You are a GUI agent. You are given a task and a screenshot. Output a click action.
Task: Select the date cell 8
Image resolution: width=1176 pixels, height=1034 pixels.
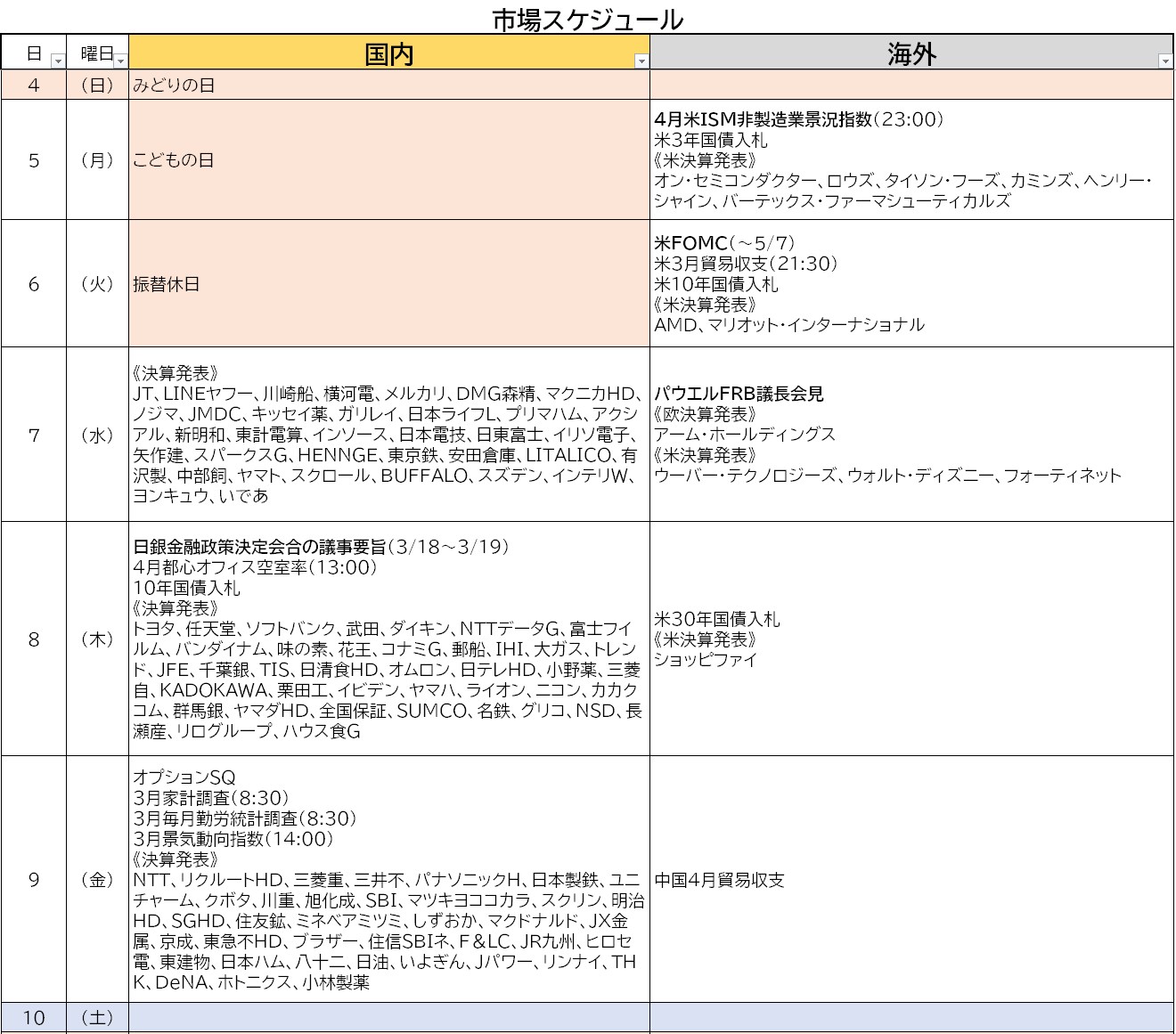click(34, 639)
